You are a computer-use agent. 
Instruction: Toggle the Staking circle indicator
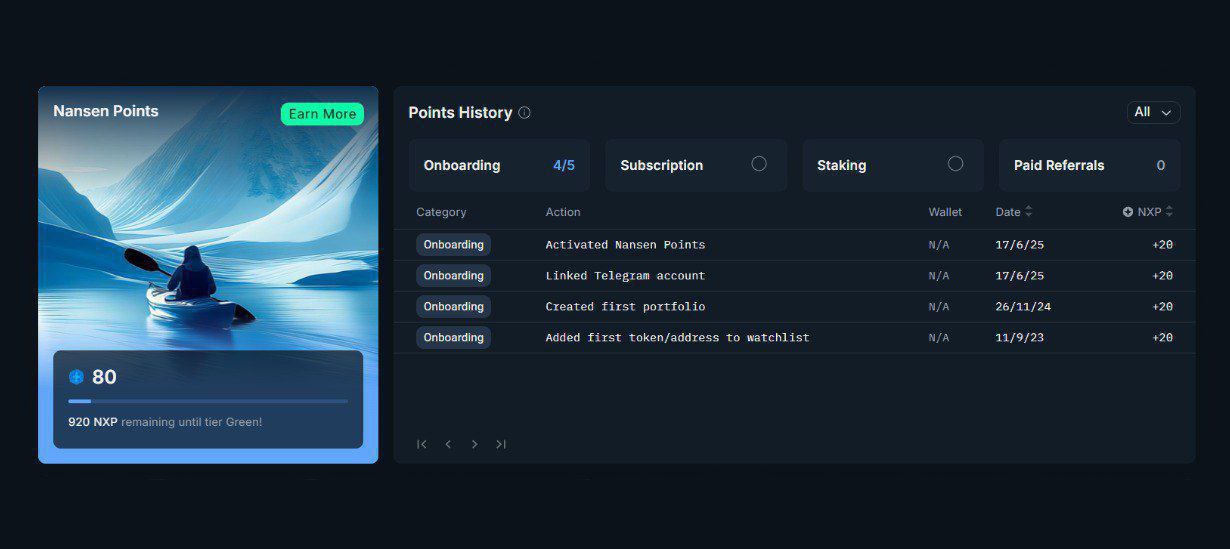click(955, 164)
